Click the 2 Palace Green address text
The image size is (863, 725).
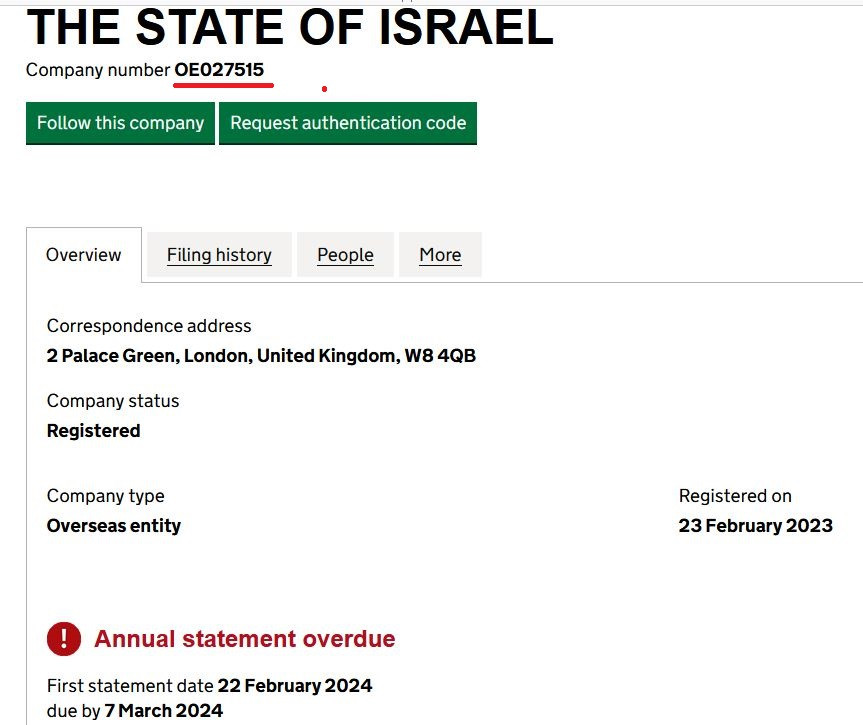pyautogui.click(x=261, y=355)
